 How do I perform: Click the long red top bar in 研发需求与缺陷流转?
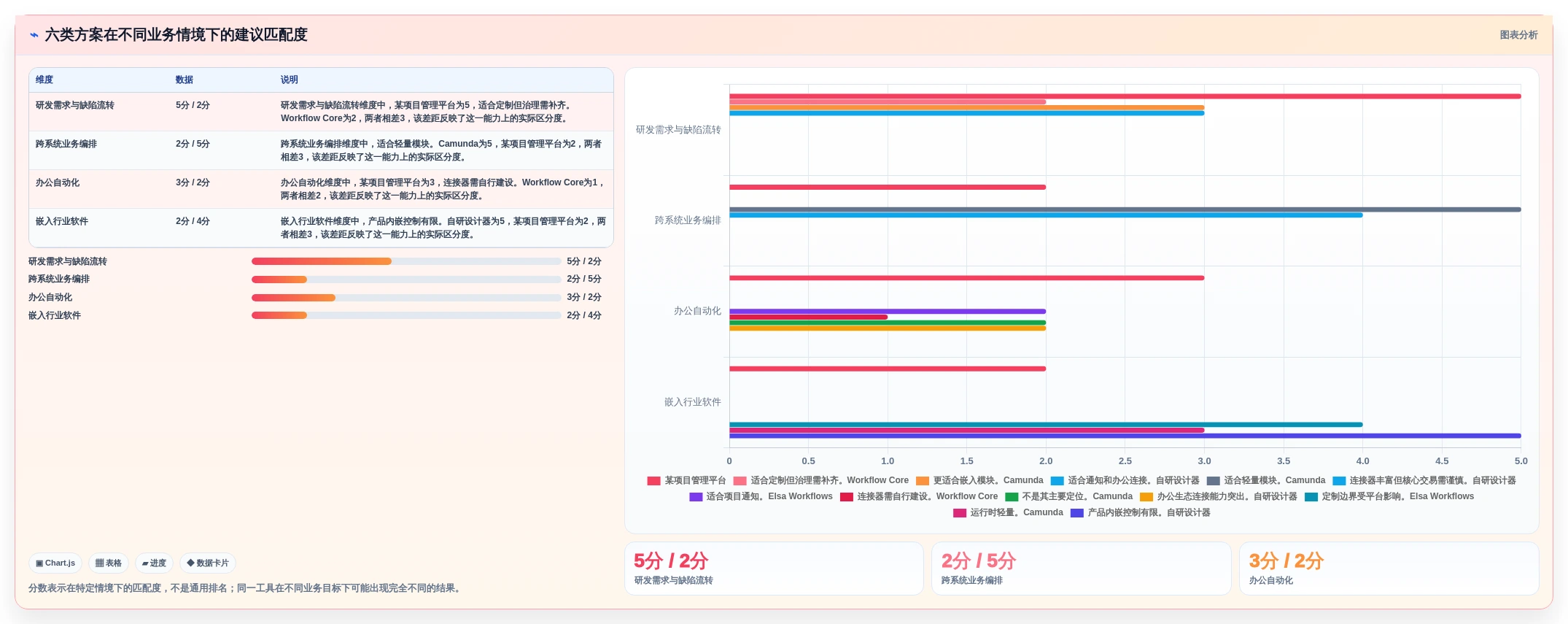point(1125,96)
